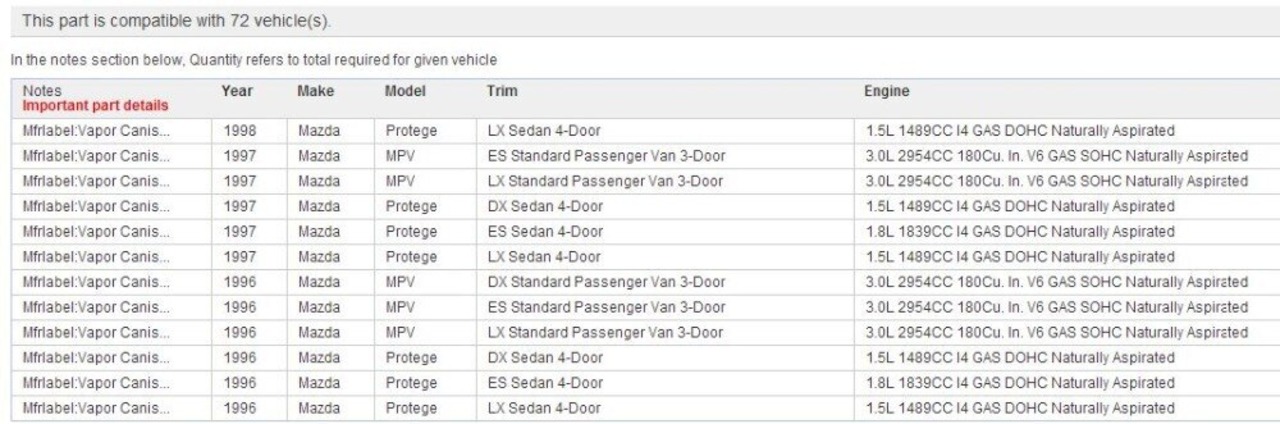Click 1996 Protege DX Sedan 4-Door trim

[x=545, y=357]
